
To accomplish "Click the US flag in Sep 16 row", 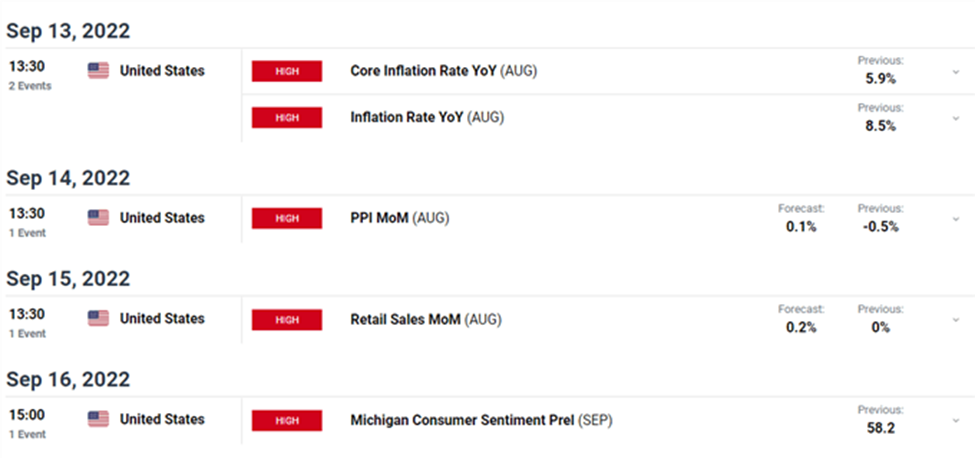I will 98,419.
